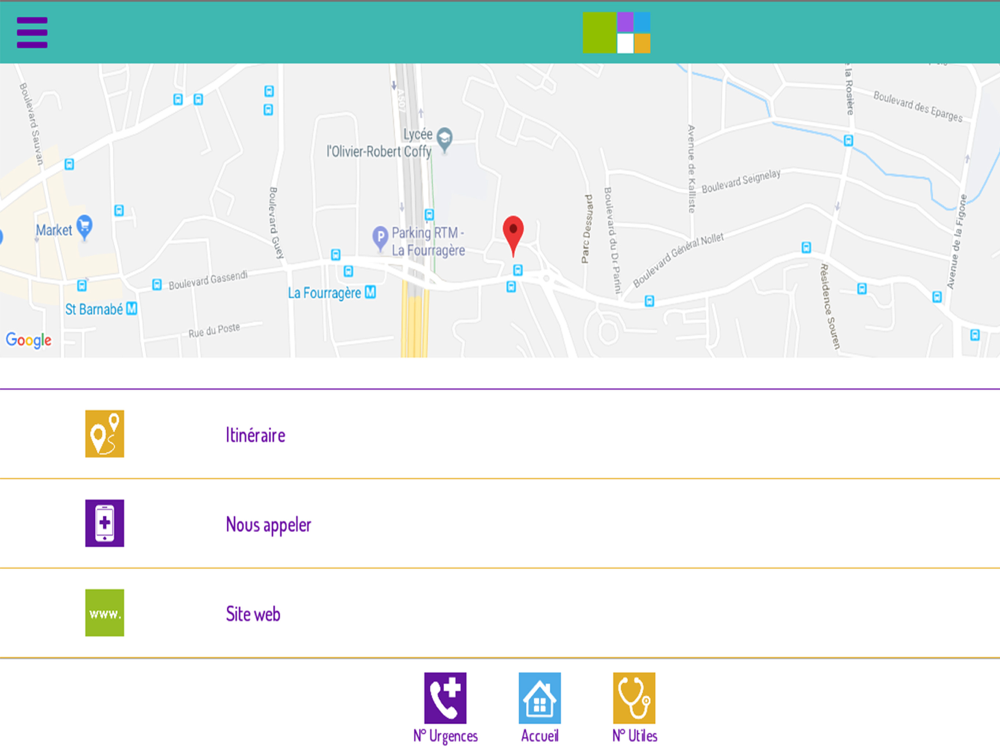The height and width of the screenshot is (750, 1000).
Task: Tap Parc Dessuard label on map
Action: pos(586,229)
